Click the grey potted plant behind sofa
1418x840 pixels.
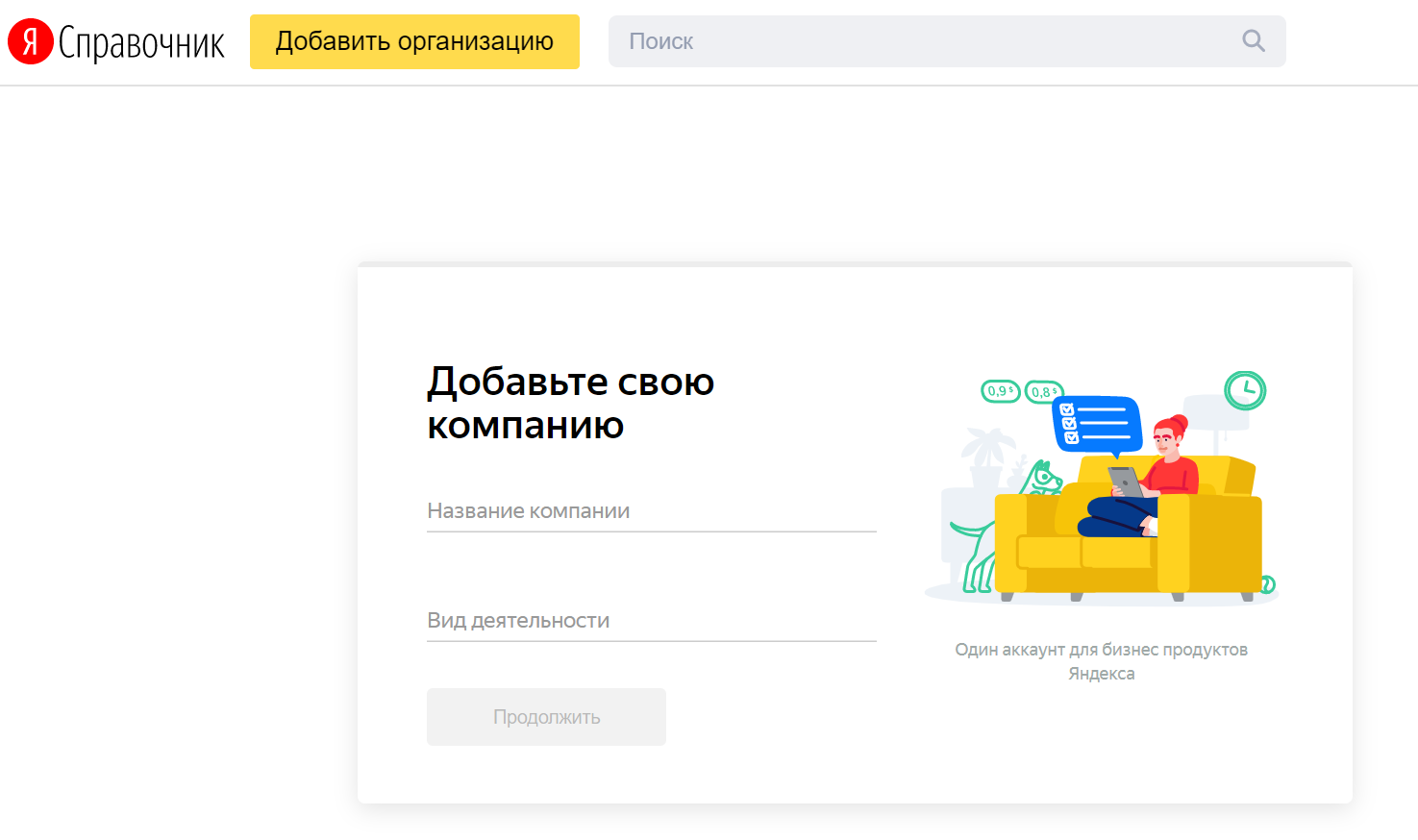(x=987, y=457)
